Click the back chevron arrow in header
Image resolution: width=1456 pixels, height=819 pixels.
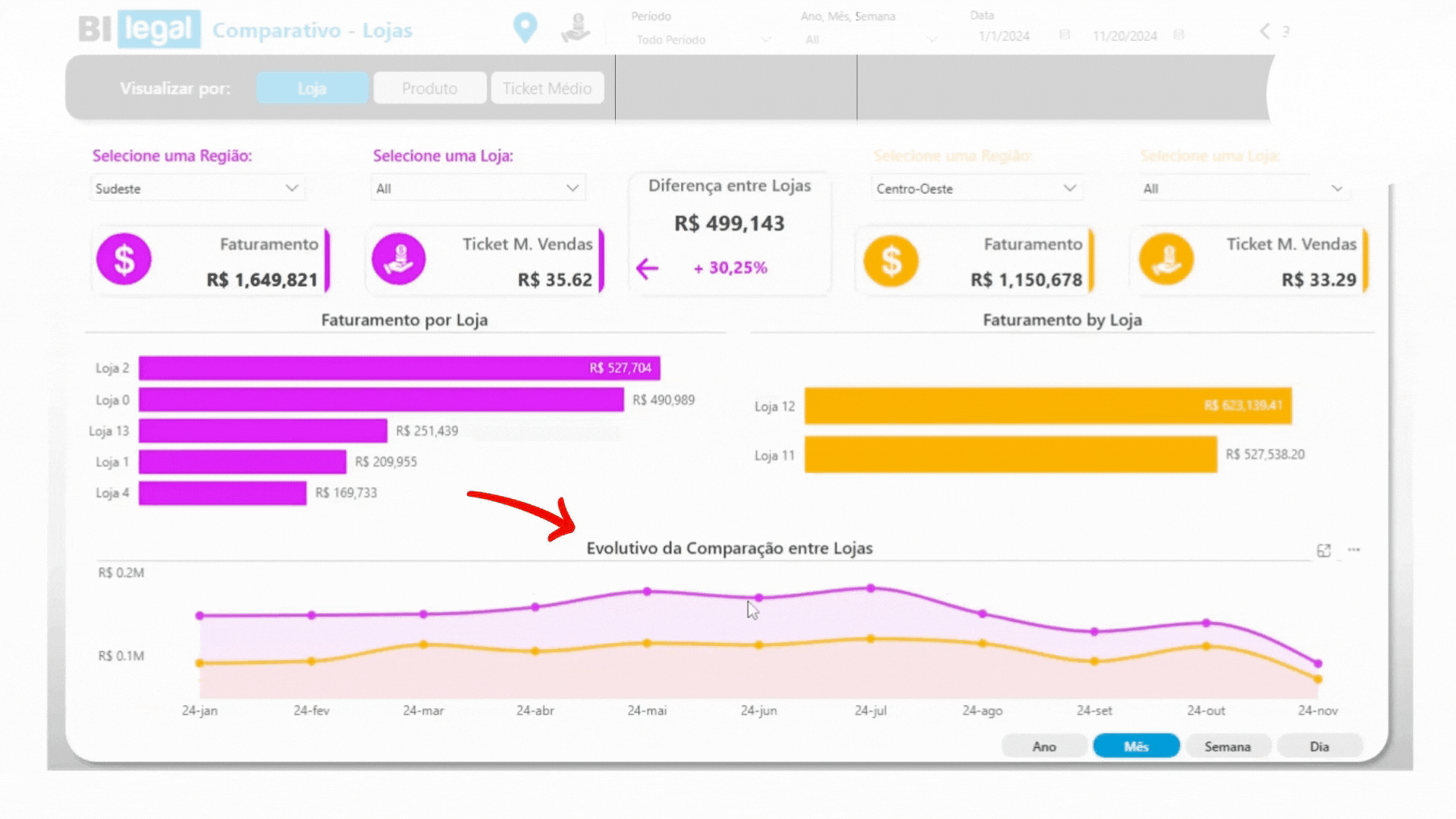pos(1264,31)
